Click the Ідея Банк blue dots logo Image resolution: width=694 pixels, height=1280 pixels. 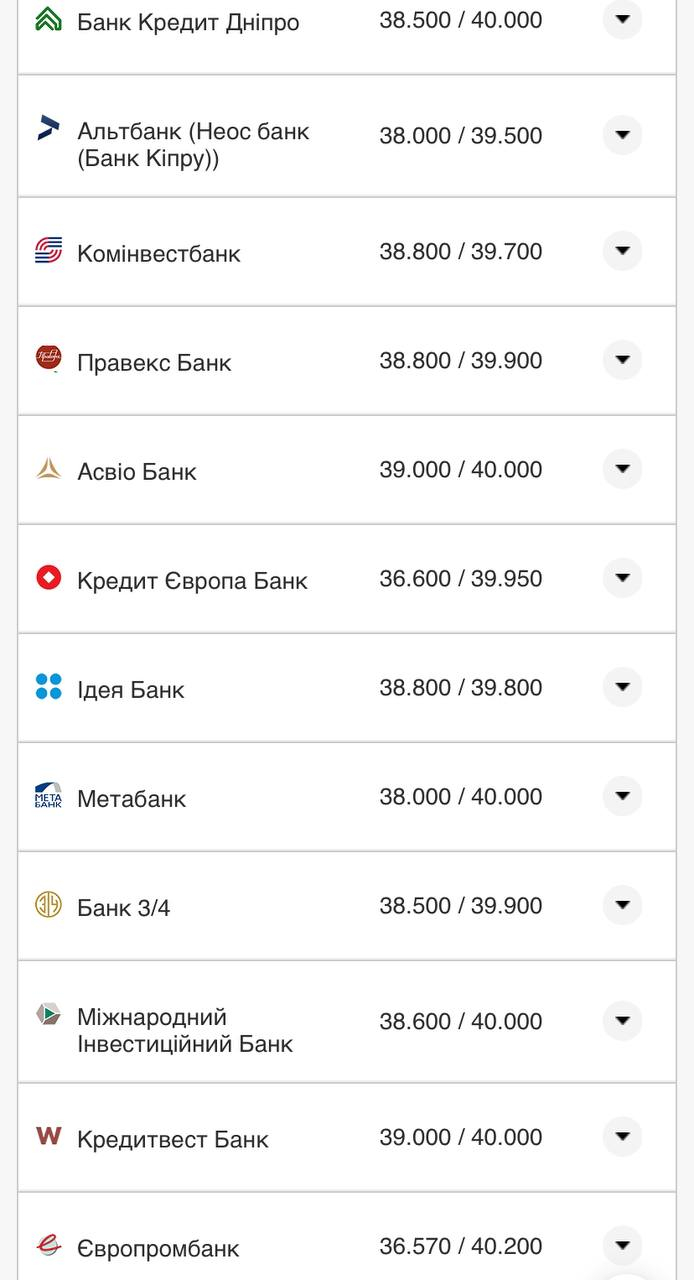click(48, 686)
